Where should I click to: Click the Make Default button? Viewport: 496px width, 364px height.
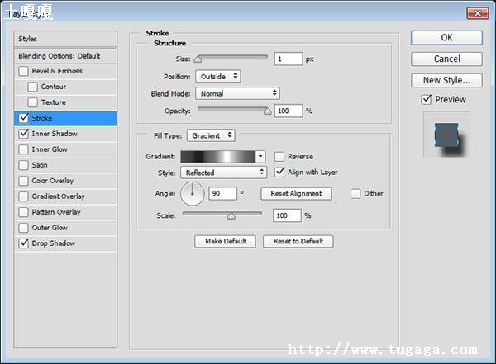tap(225, 241)
